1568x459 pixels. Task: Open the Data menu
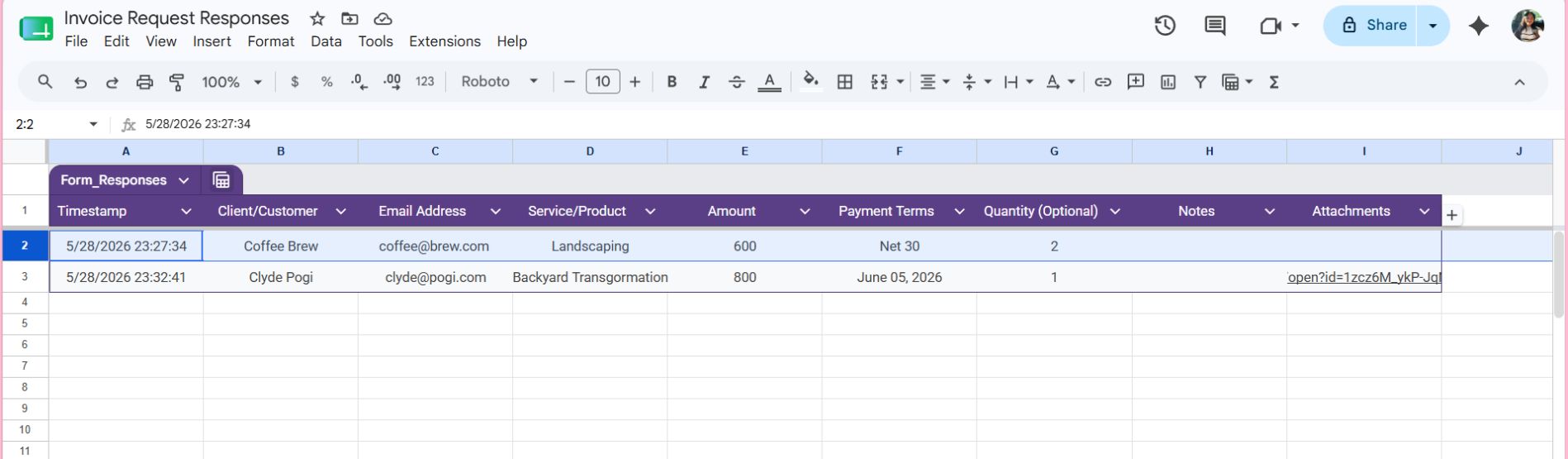[x=326, y=41]
